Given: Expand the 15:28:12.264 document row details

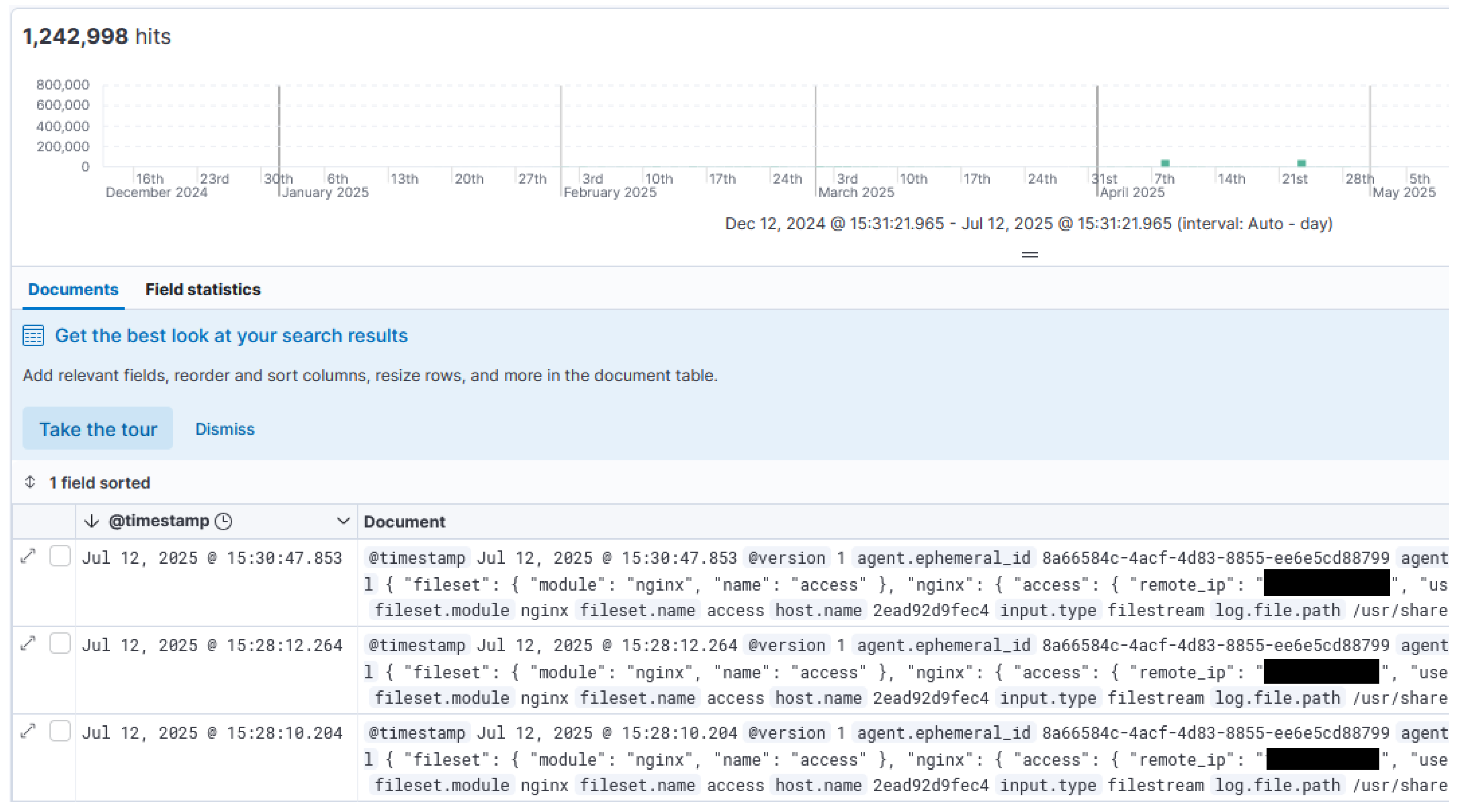Looking at the screenshot, I should (x=28, y=644).
